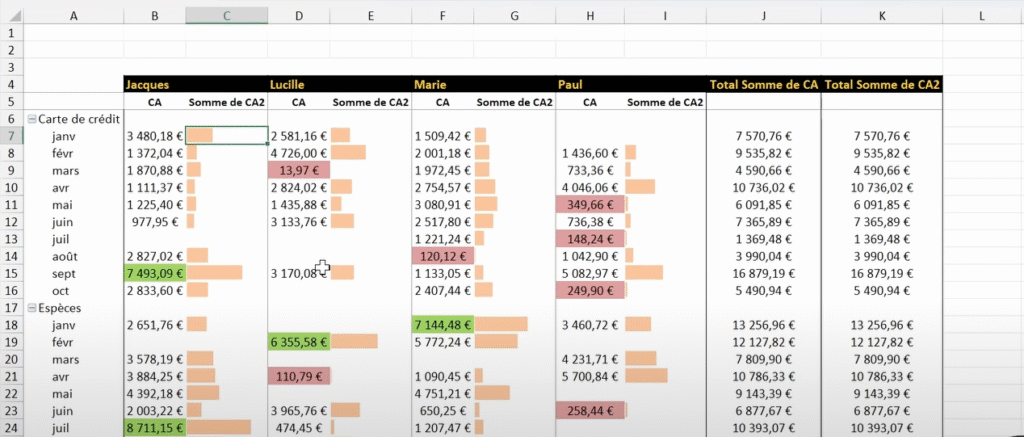Click cell with 5 082,97 €
This screenshot has height=437, width=1024.
tap(590, 273)
